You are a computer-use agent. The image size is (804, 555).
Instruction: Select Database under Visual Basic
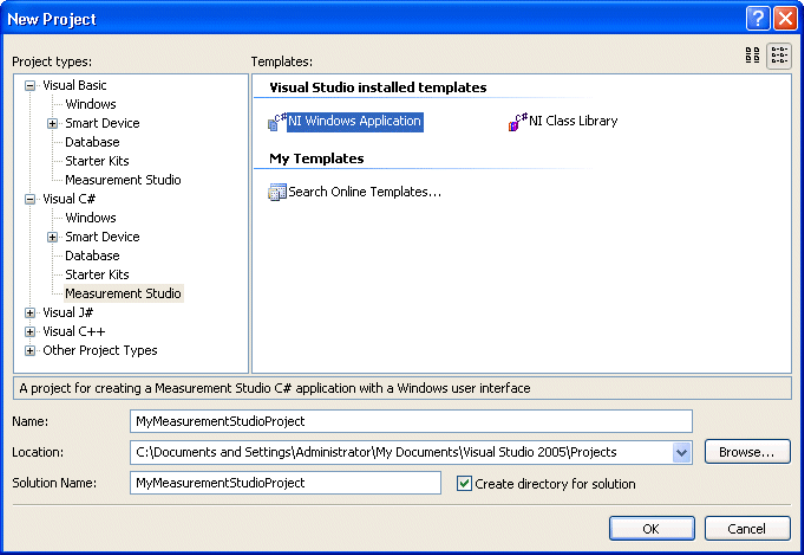point(92,142)
